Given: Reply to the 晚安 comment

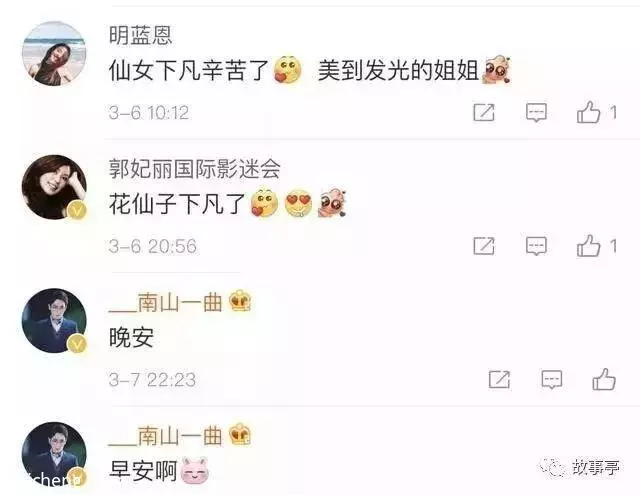Looking at the screenshot, I should tap(551, 380).
